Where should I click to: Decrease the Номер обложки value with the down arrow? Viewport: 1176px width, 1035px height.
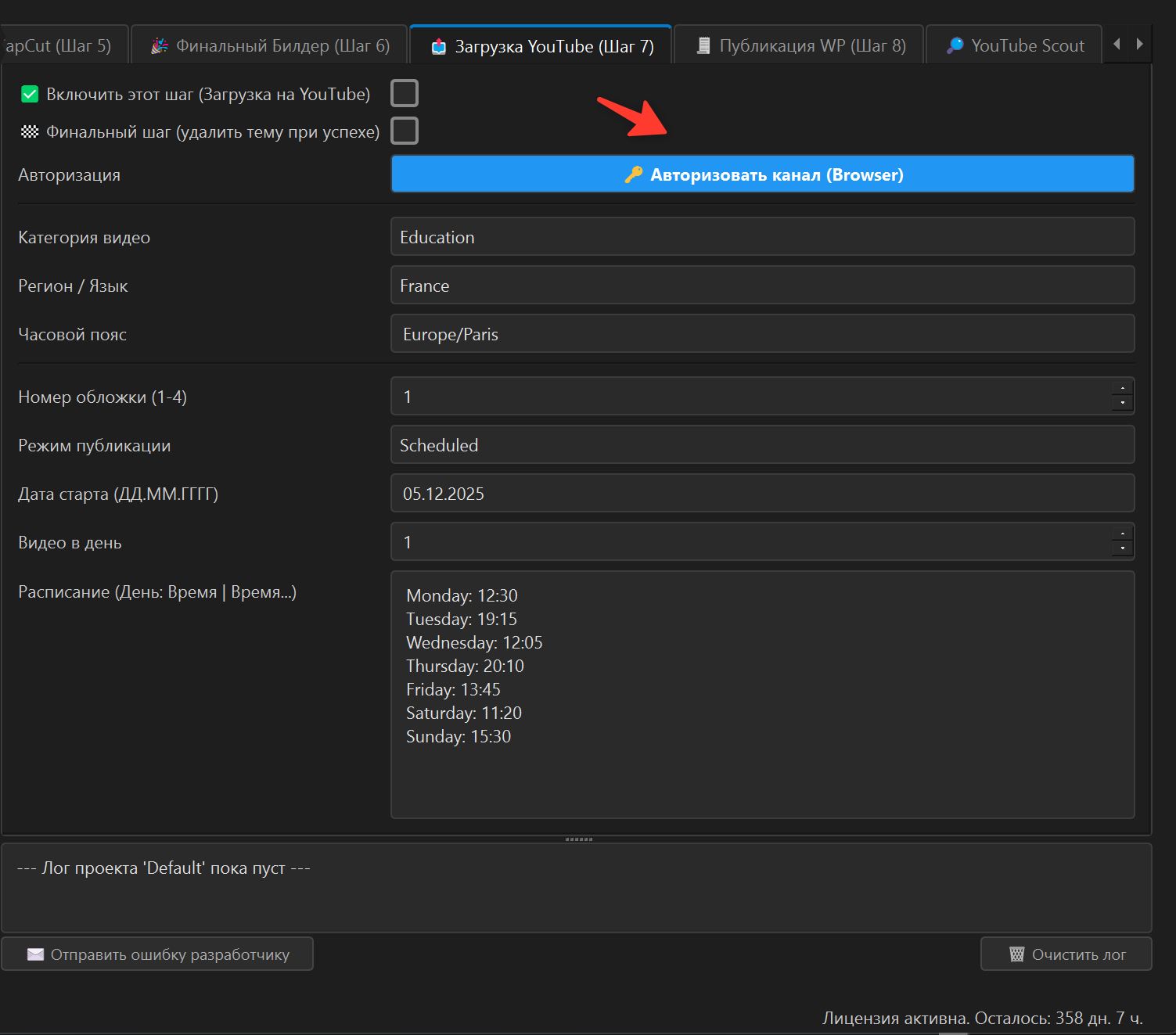pyautogui.click(x=1123, y=404)
